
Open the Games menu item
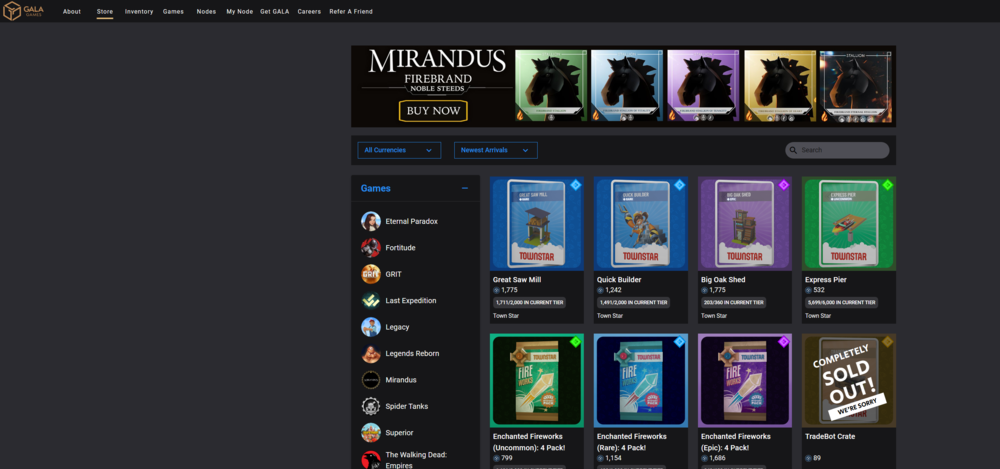click(173, 11)
